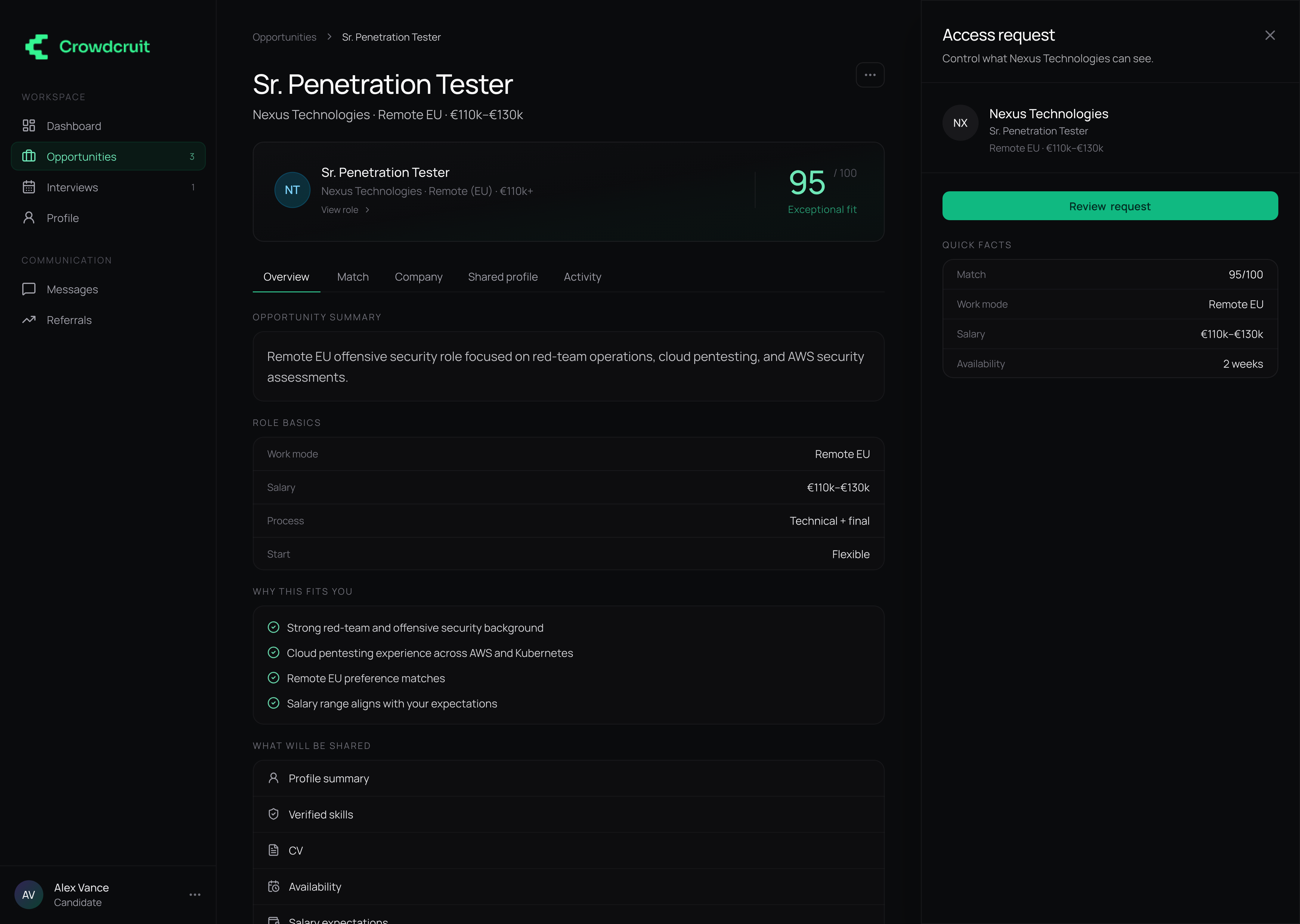Open the Shared profile tab

pyautogui.click(x=503, y=277)
